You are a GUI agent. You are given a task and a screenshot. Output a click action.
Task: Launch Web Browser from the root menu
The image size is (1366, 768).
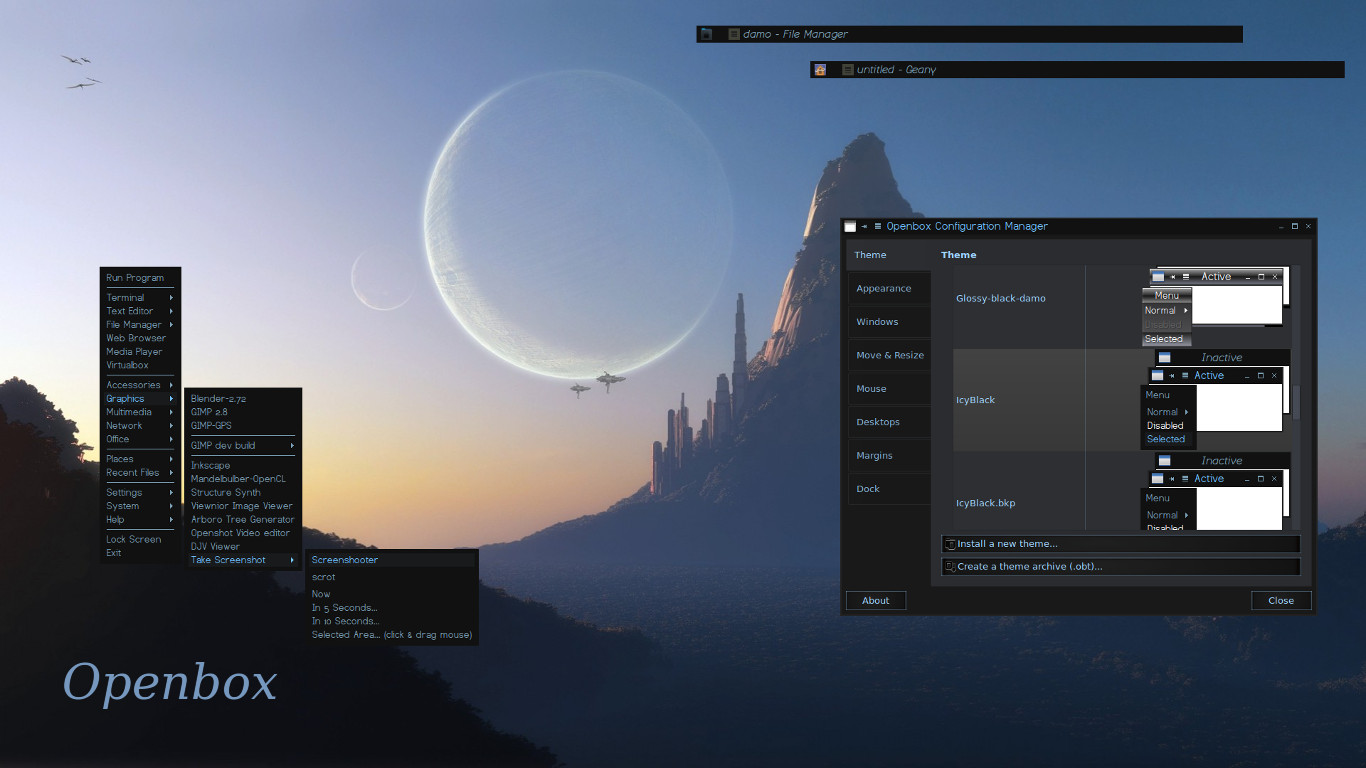point(140,338)
